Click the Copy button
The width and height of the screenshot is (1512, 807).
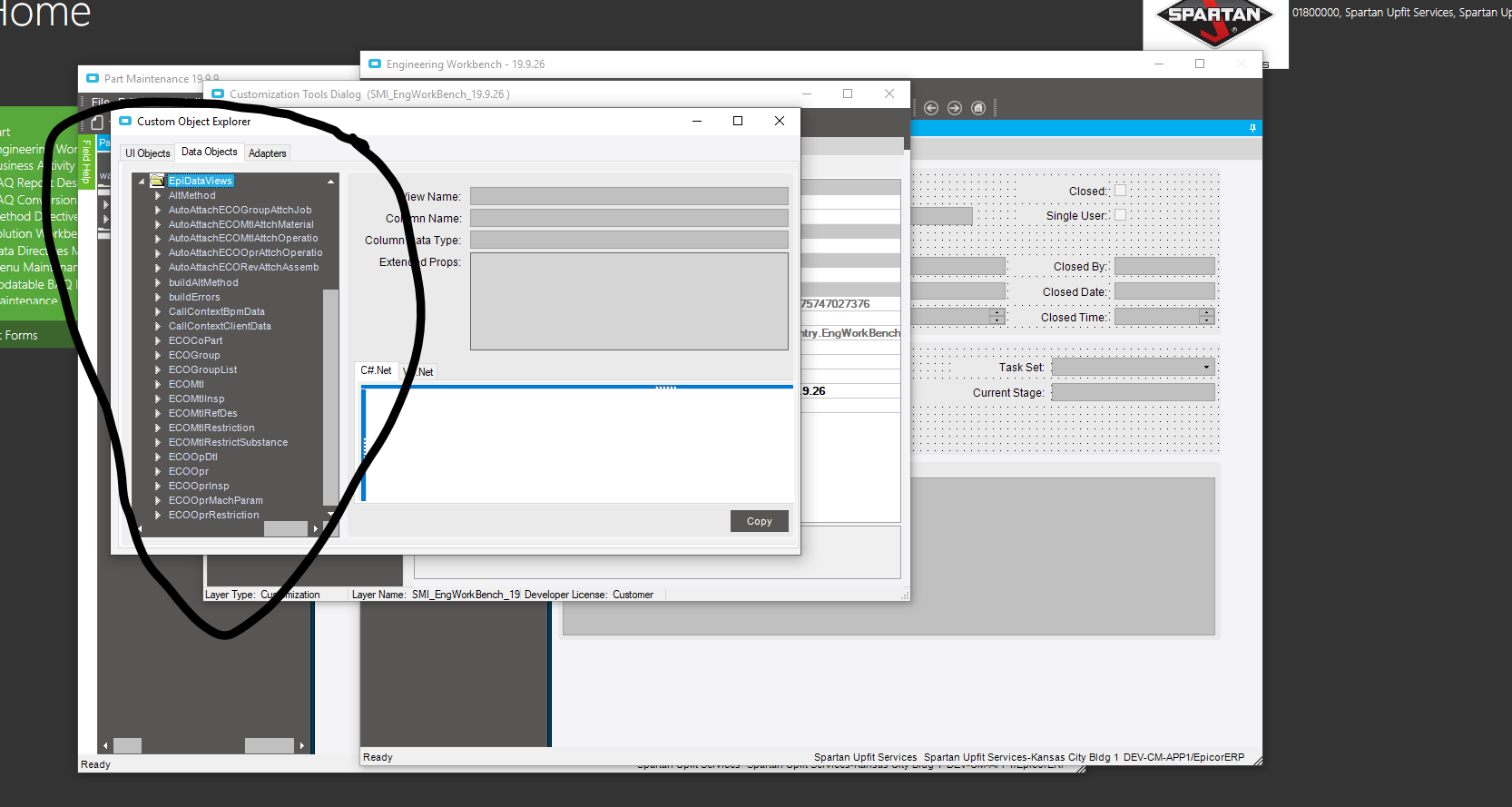(760, 521)
